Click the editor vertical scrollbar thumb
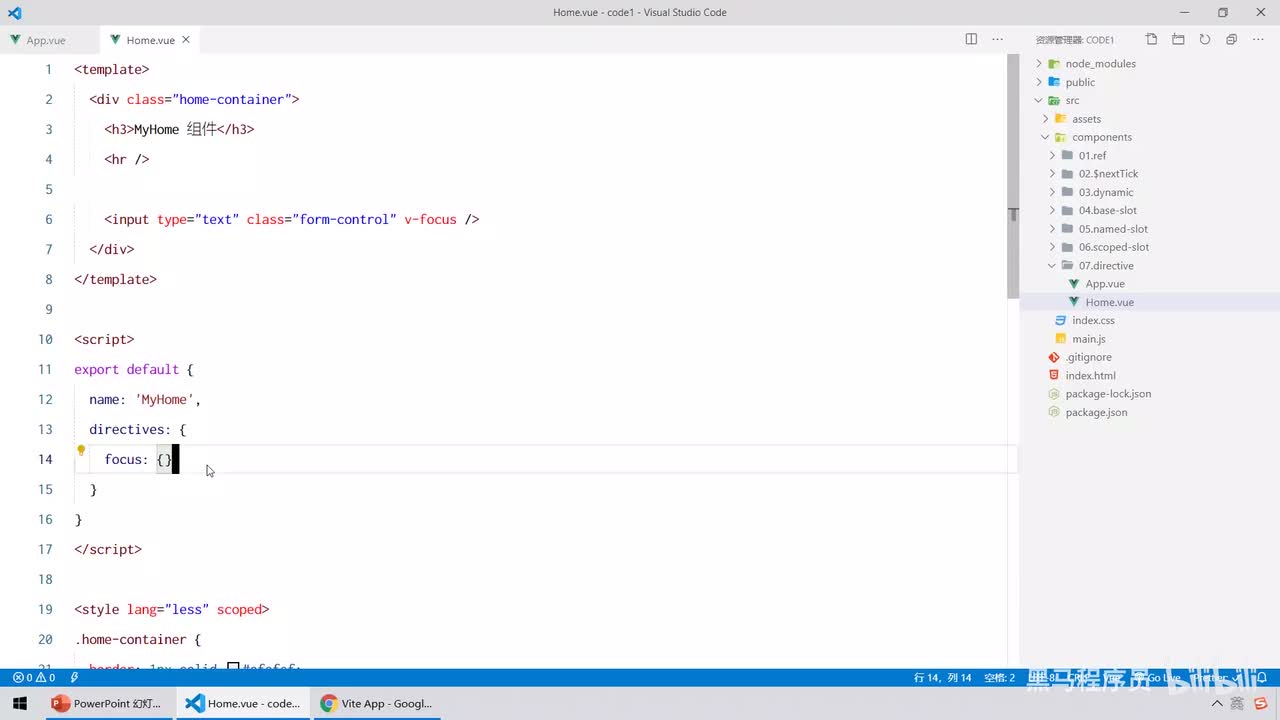The width and height of the screenshot is (1280, 720). [x=1012, y=176]
